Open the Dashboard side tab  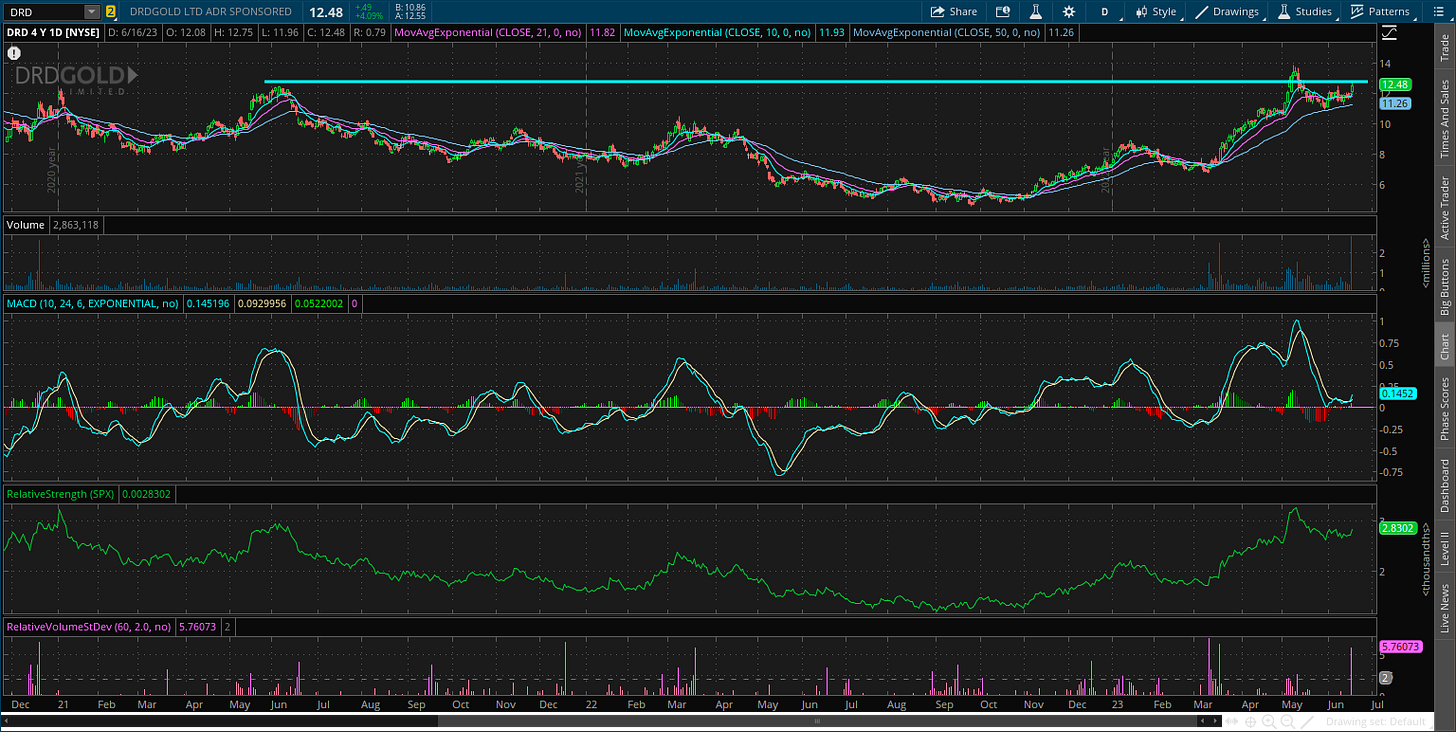tap(1444, 486)
